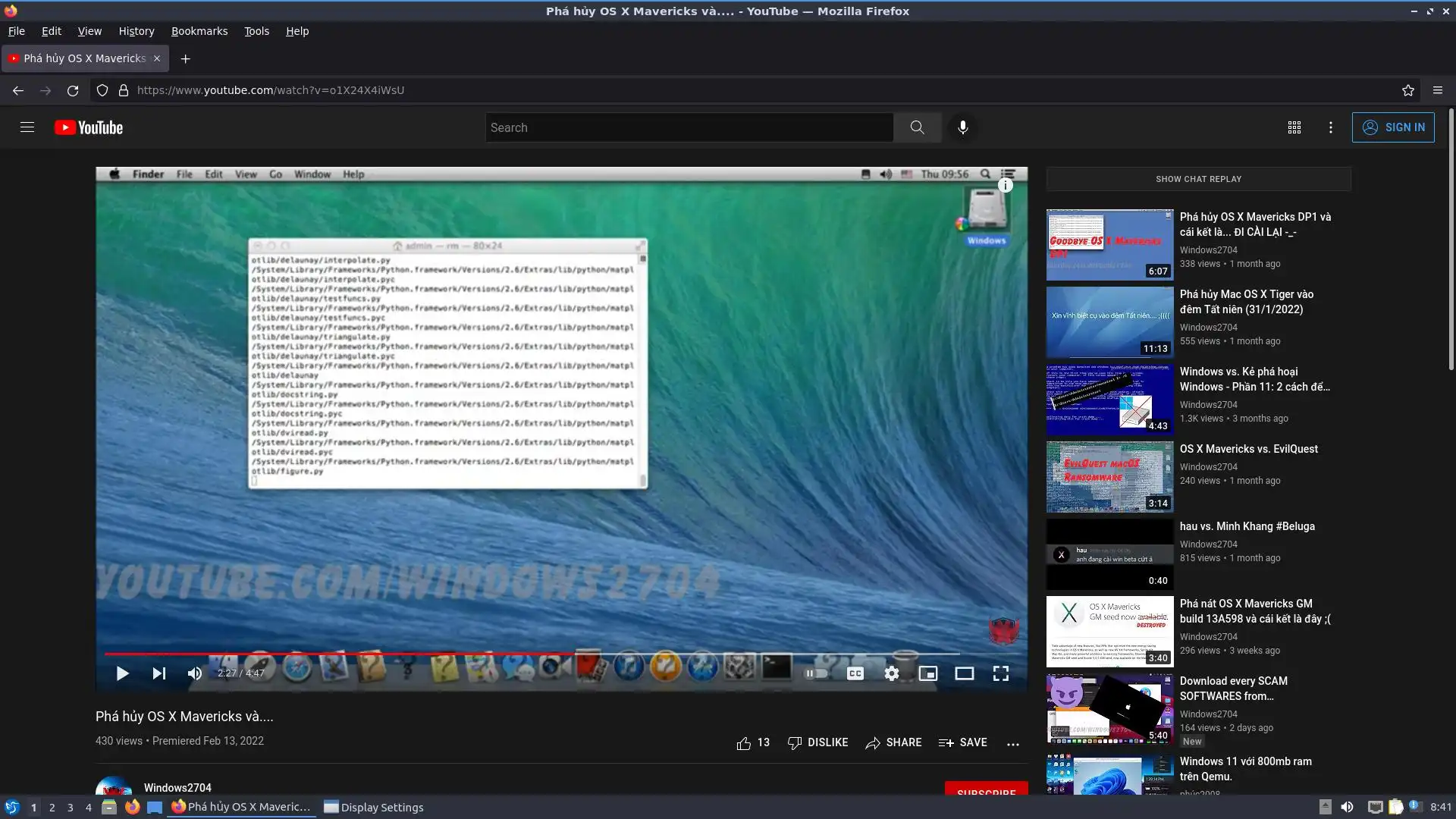
Task: Open video settings gear
Action: coord(892,673)
